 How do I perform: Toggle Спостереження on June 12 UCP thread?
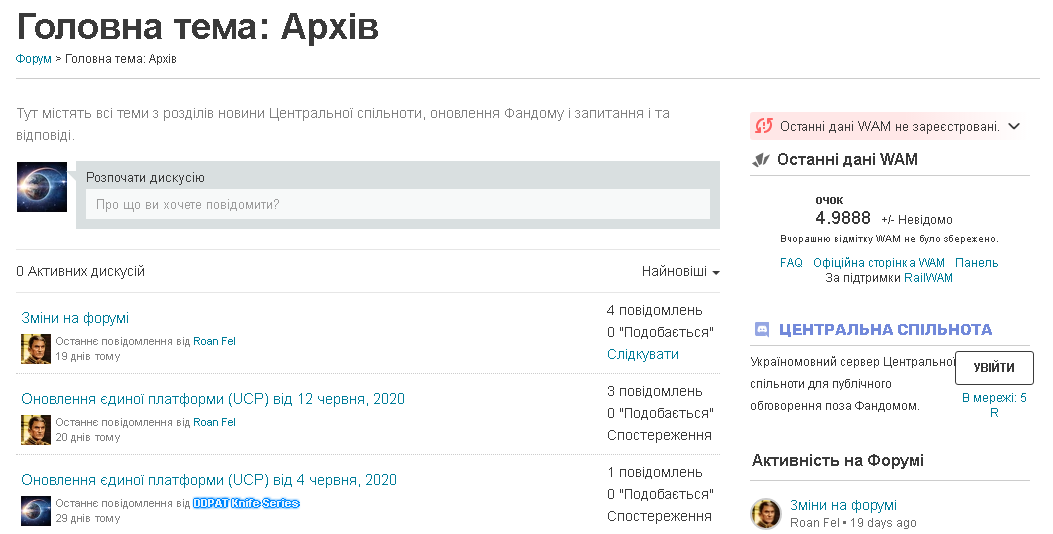659,435
